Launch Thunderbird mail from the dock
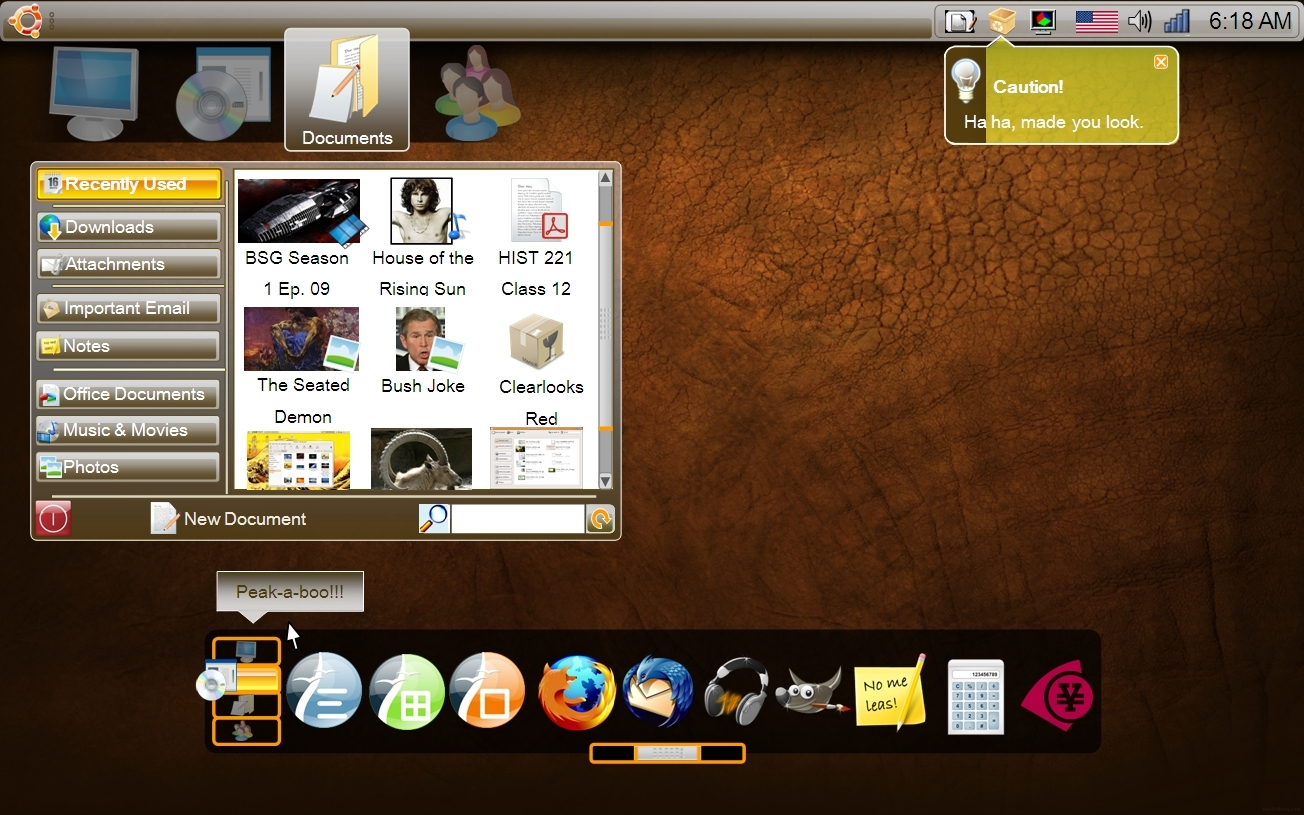The width and height of the screenshot is (1304, 815). click(658, 692)
